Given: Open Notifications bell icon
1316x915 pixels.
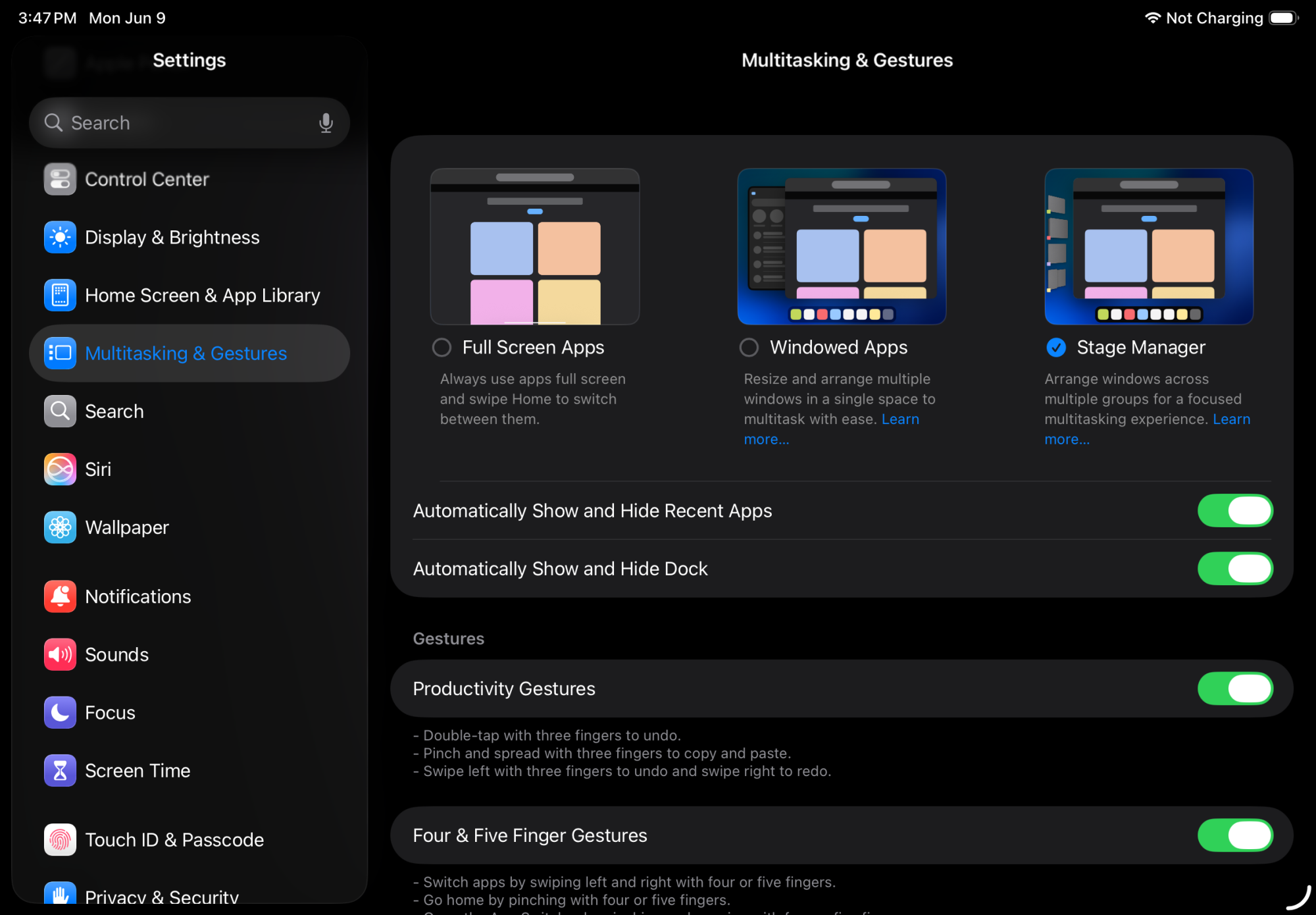Looking at the screenshot, I should coord(60,596).
